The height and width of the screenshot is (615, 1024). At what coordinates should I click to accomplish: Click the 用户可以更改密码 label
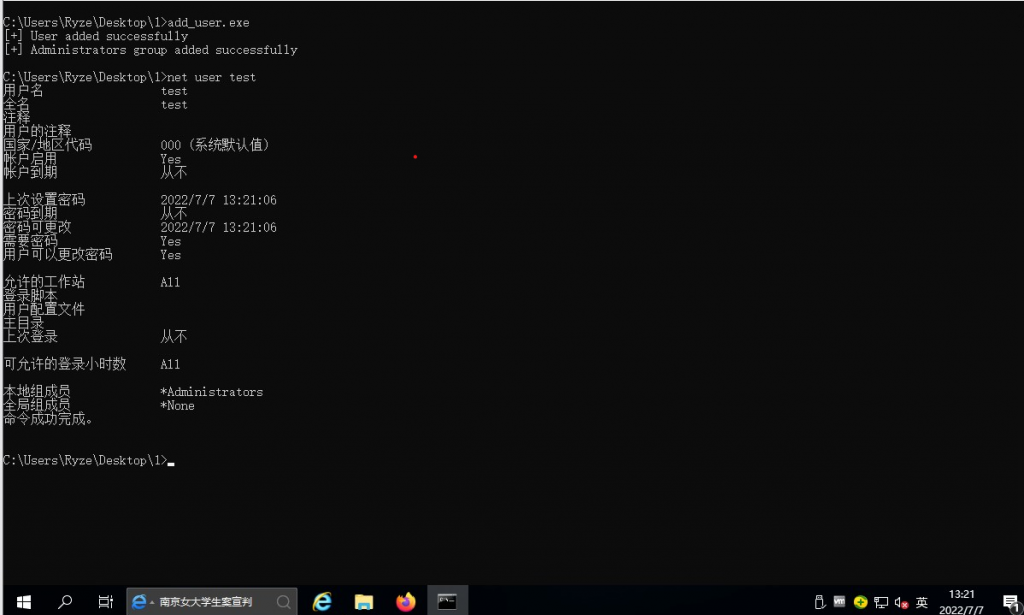57,255
